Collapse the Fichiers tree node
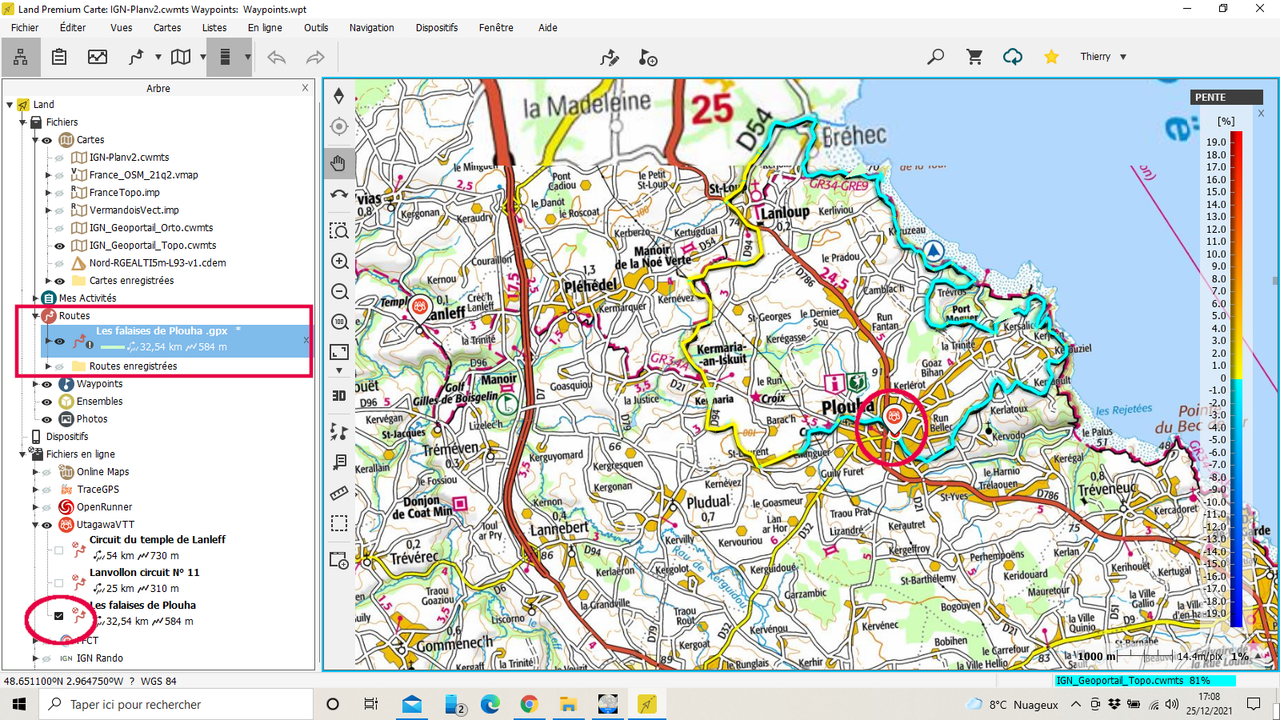 22,122
